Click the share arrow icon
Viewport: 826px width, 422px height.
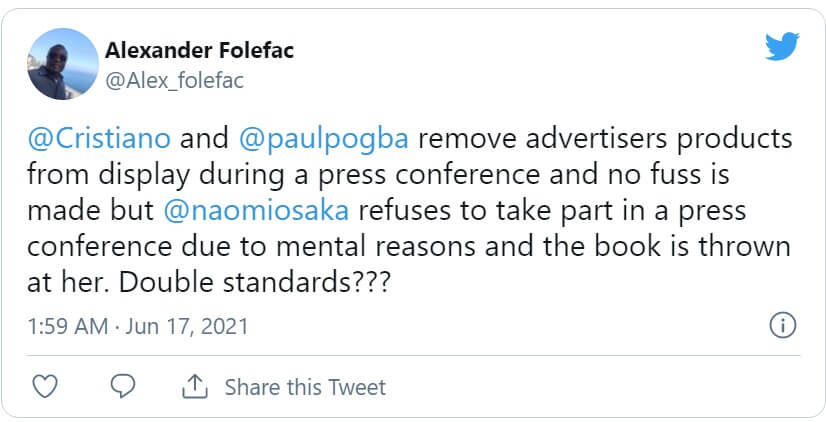tap(194, 386)
